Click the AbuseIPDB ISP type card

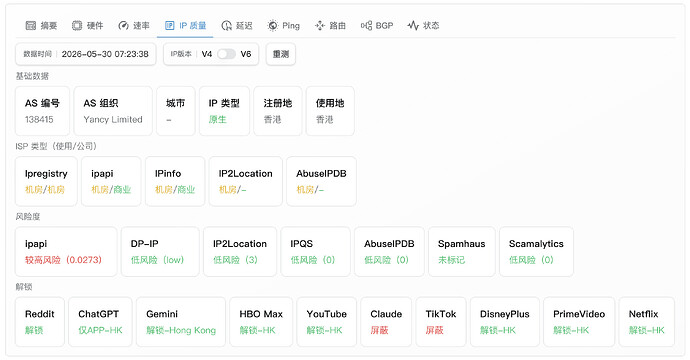(x=321, y=181)
